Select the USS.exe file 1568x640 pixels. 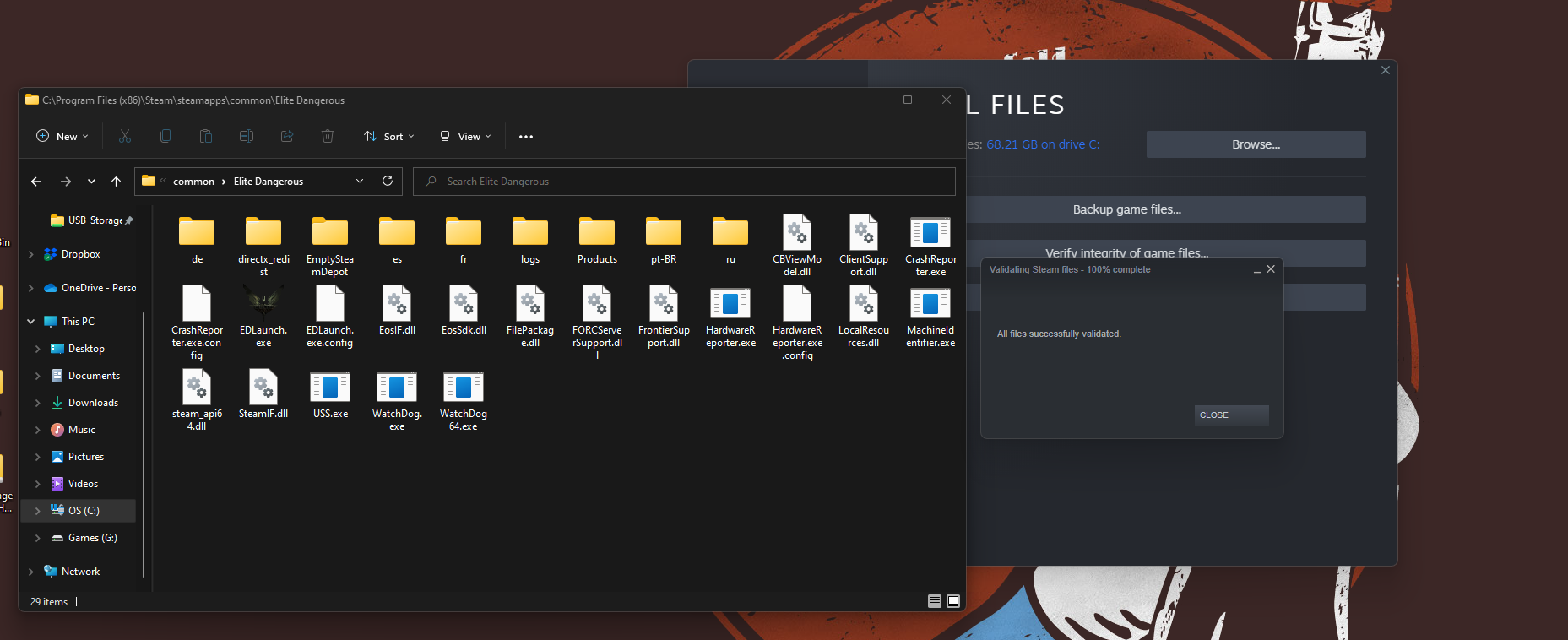[330, 395]
